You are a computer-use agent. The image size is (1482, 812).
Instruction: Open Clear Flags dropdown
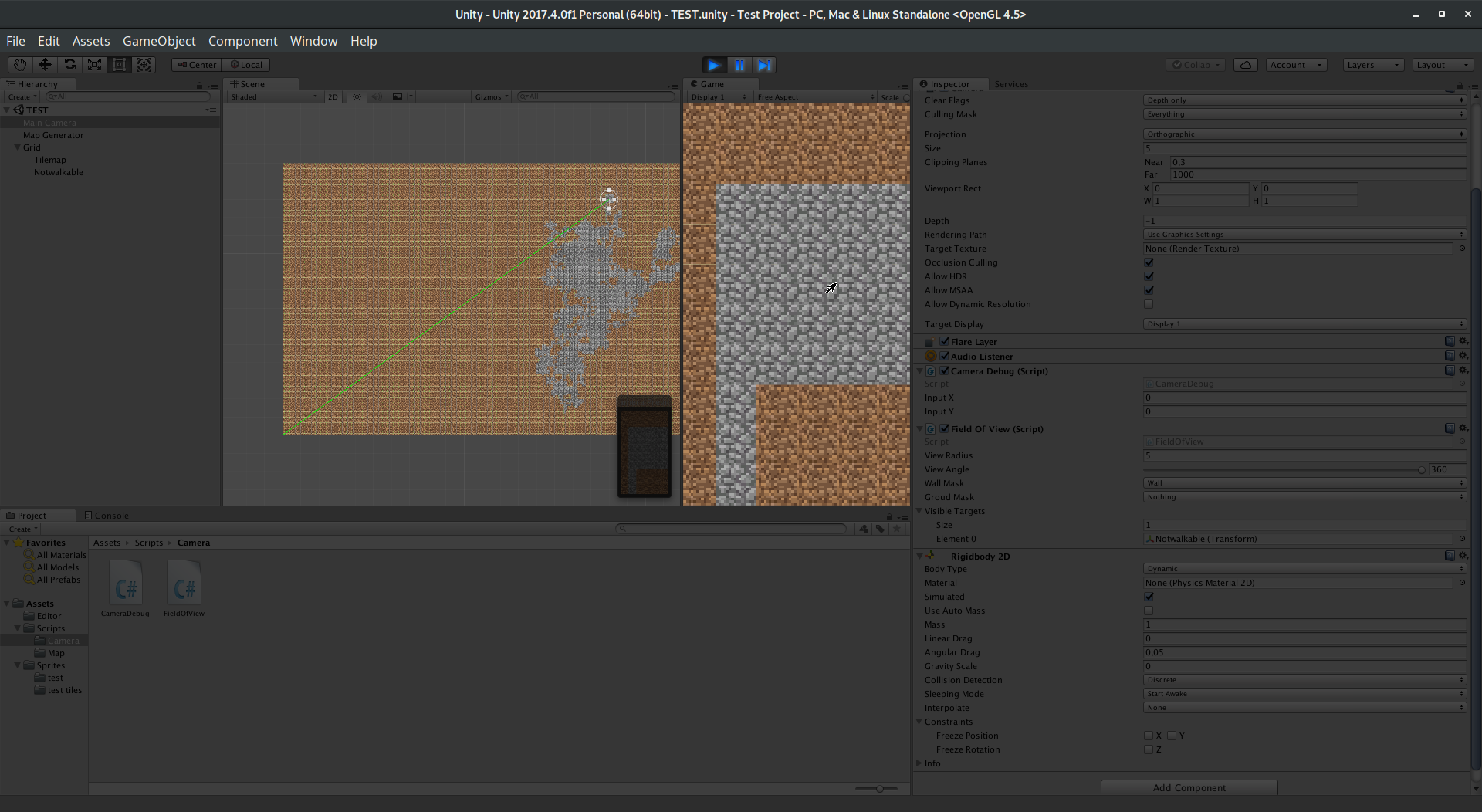point(1304,100)
